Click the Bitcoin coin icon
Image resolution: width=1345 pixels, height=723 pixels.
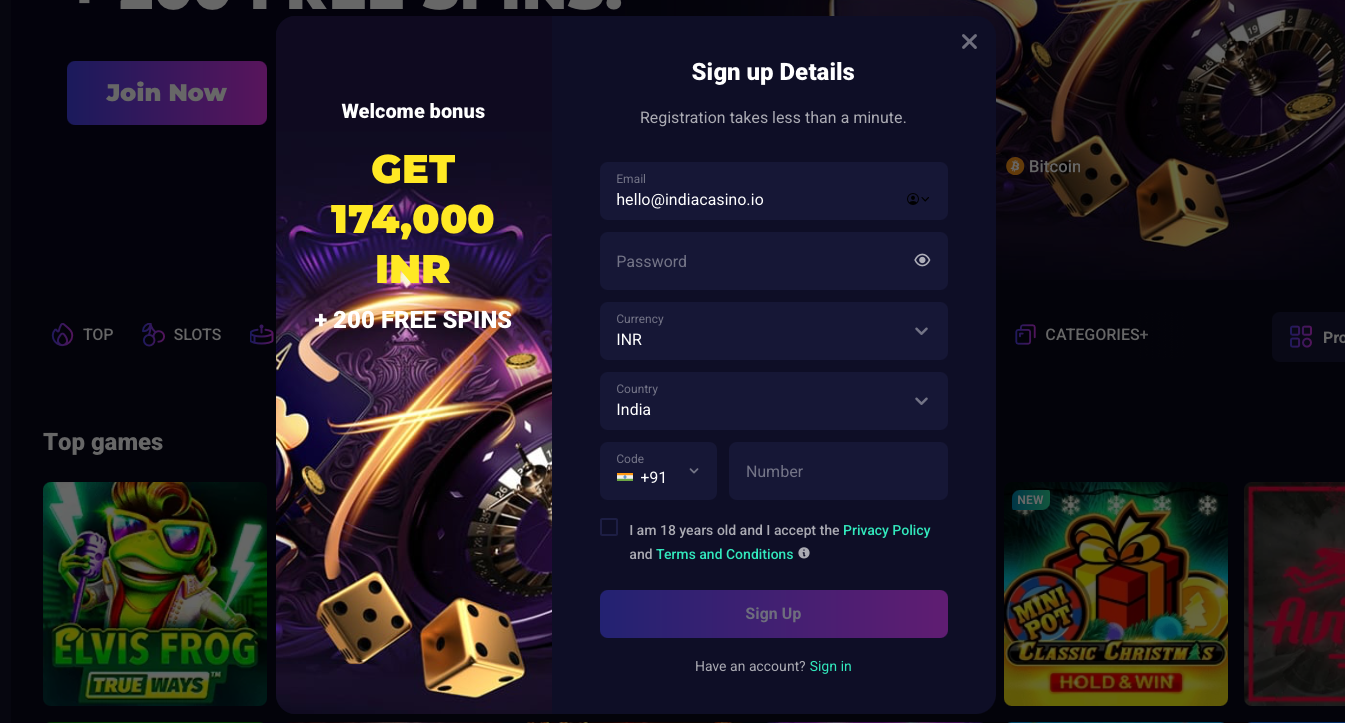click(x=1015, y=166)
